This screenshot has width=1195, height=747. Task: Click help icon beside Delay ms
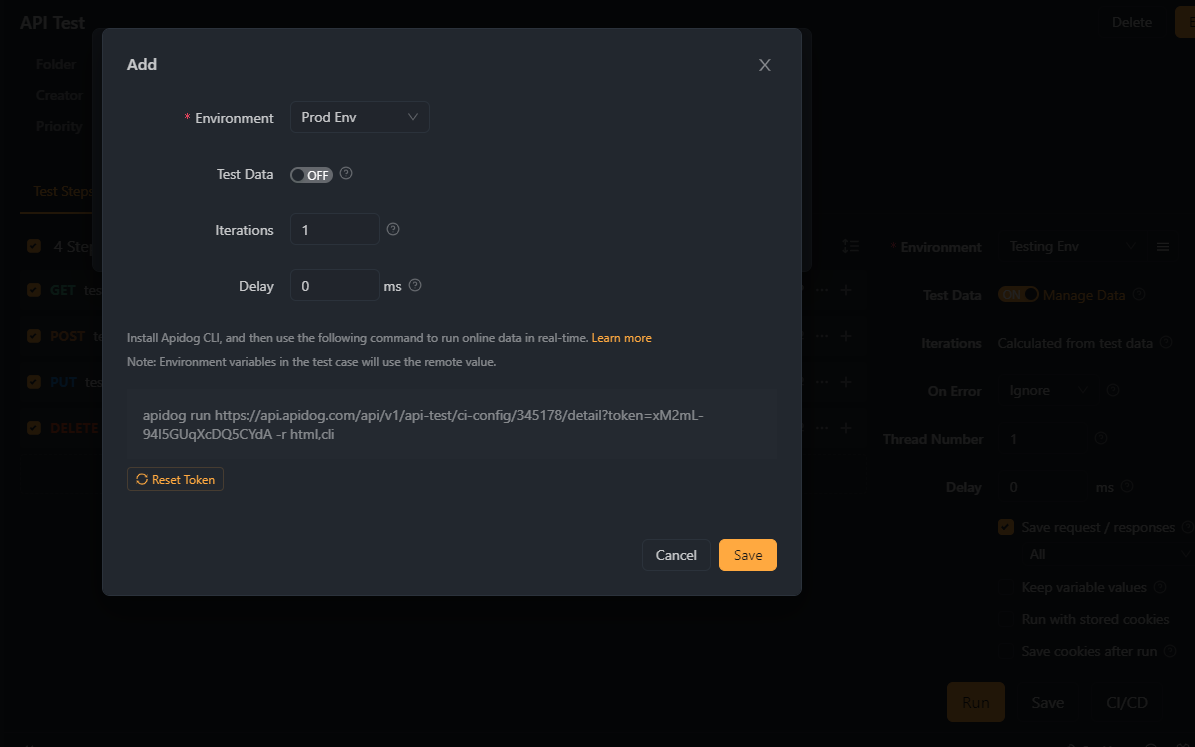[x=415, y=285]
